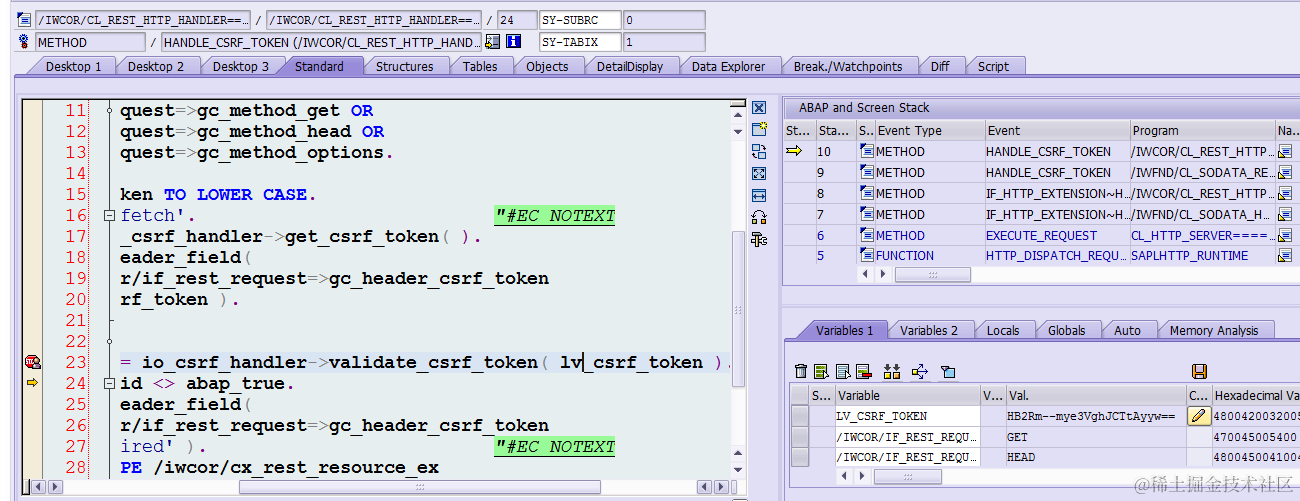Switch to Globals tab
Viewport: 1300px width, 501px height.
1066,330
